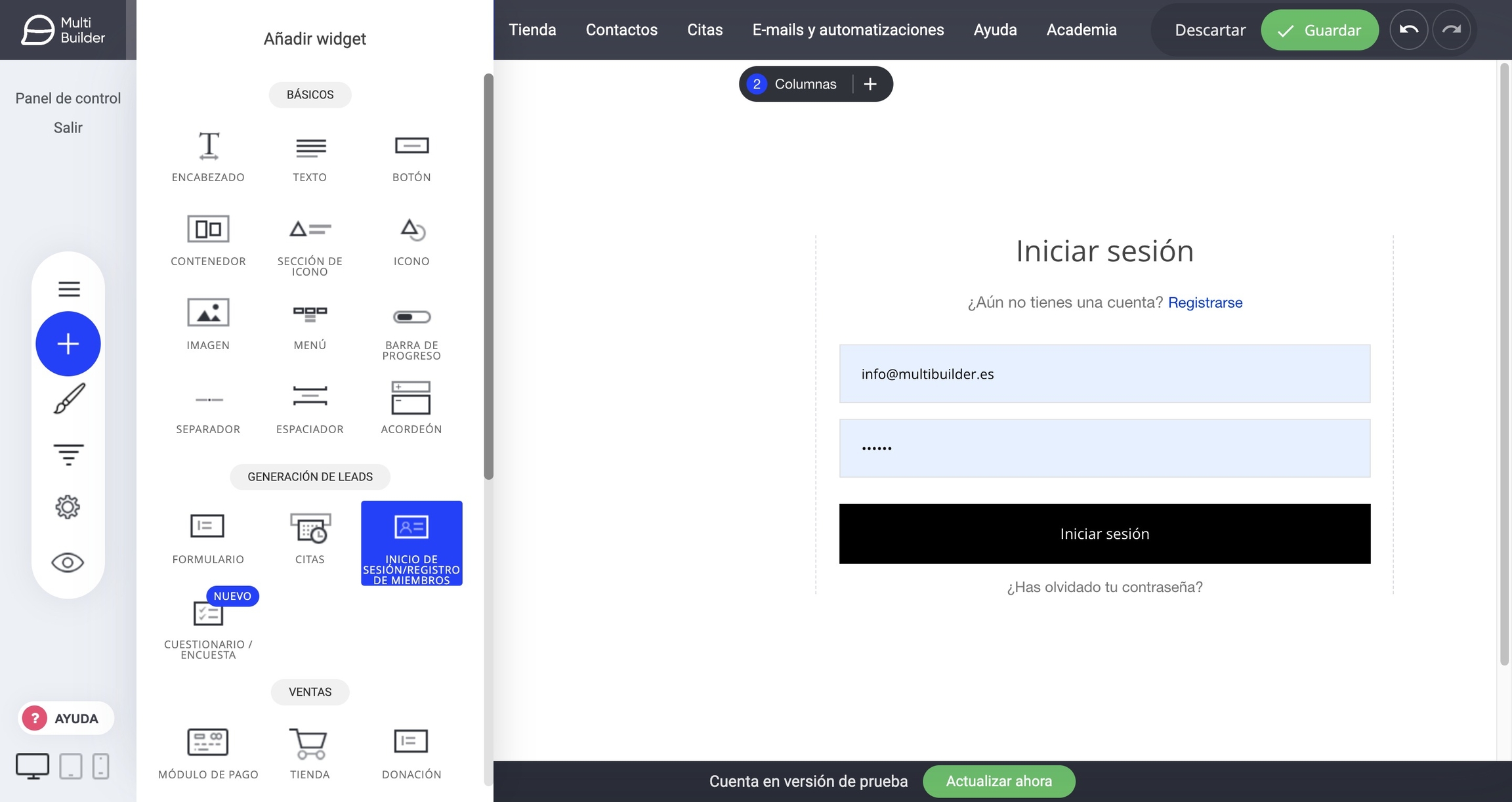The height and width of the screenshot is (802, 1512).
Task: Click the Registrarse link
Action: tap(1205, 303)
